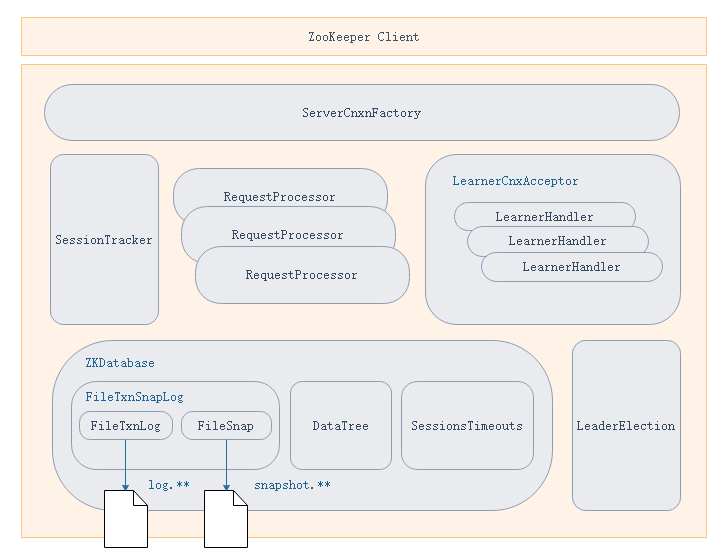Select the SessionsTimeouts block

(467, 425)
